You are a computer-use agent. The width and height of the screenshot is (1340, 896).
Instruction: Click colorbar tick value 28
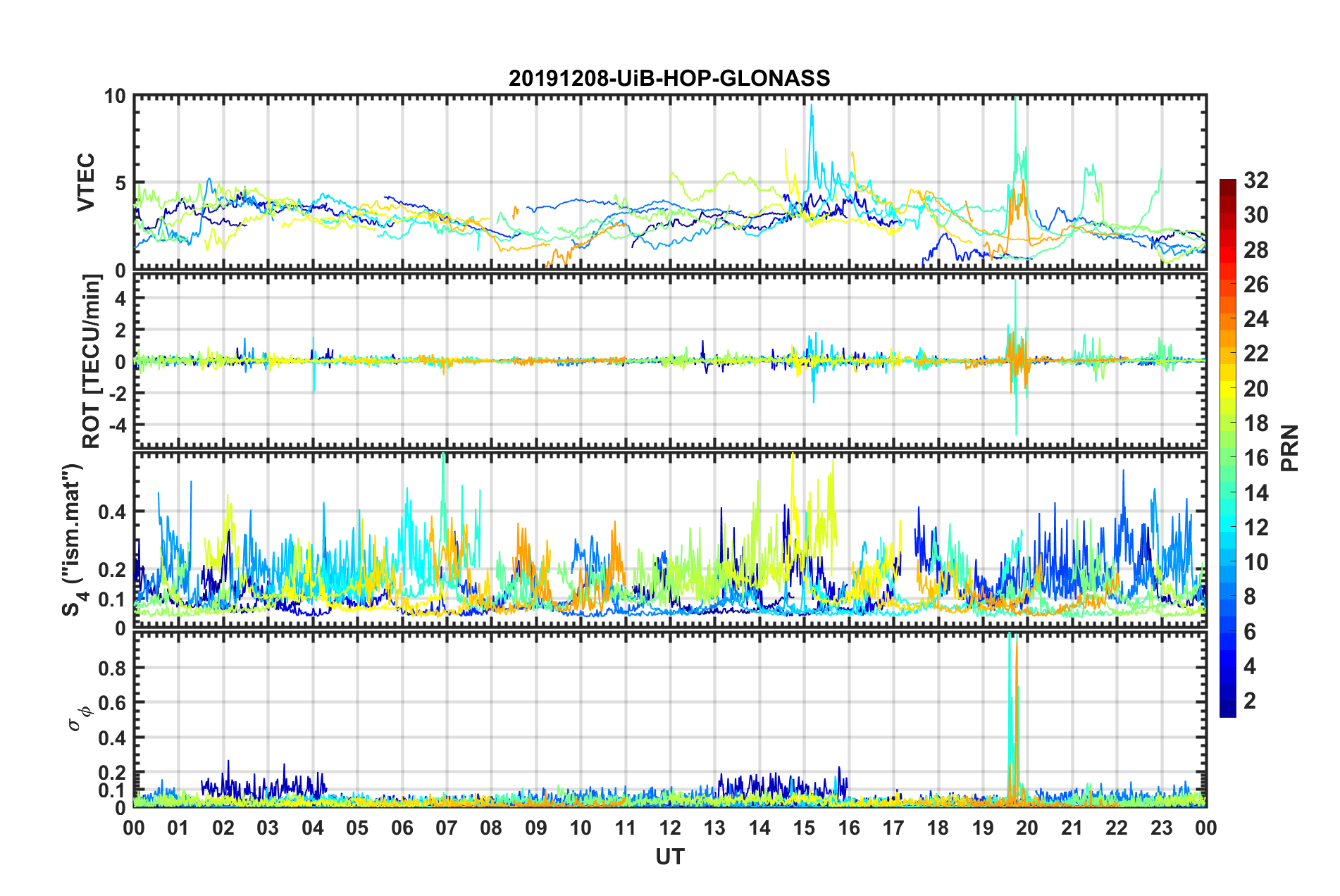tap(1256, 250)
